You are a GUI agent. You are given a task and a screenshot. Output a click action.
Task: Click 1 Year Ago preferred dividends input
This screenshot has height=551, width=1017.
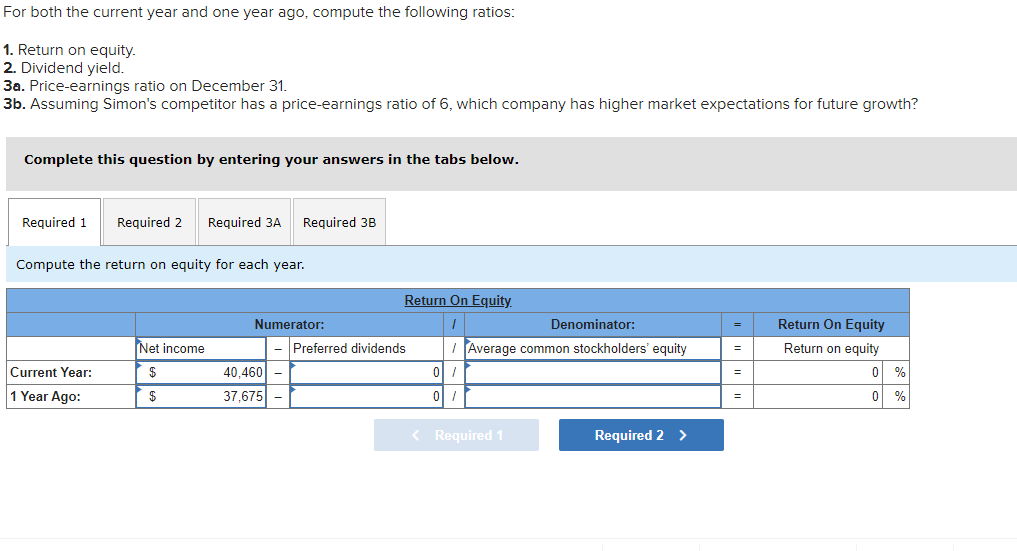pyautogui.click(x=366, y=396)
